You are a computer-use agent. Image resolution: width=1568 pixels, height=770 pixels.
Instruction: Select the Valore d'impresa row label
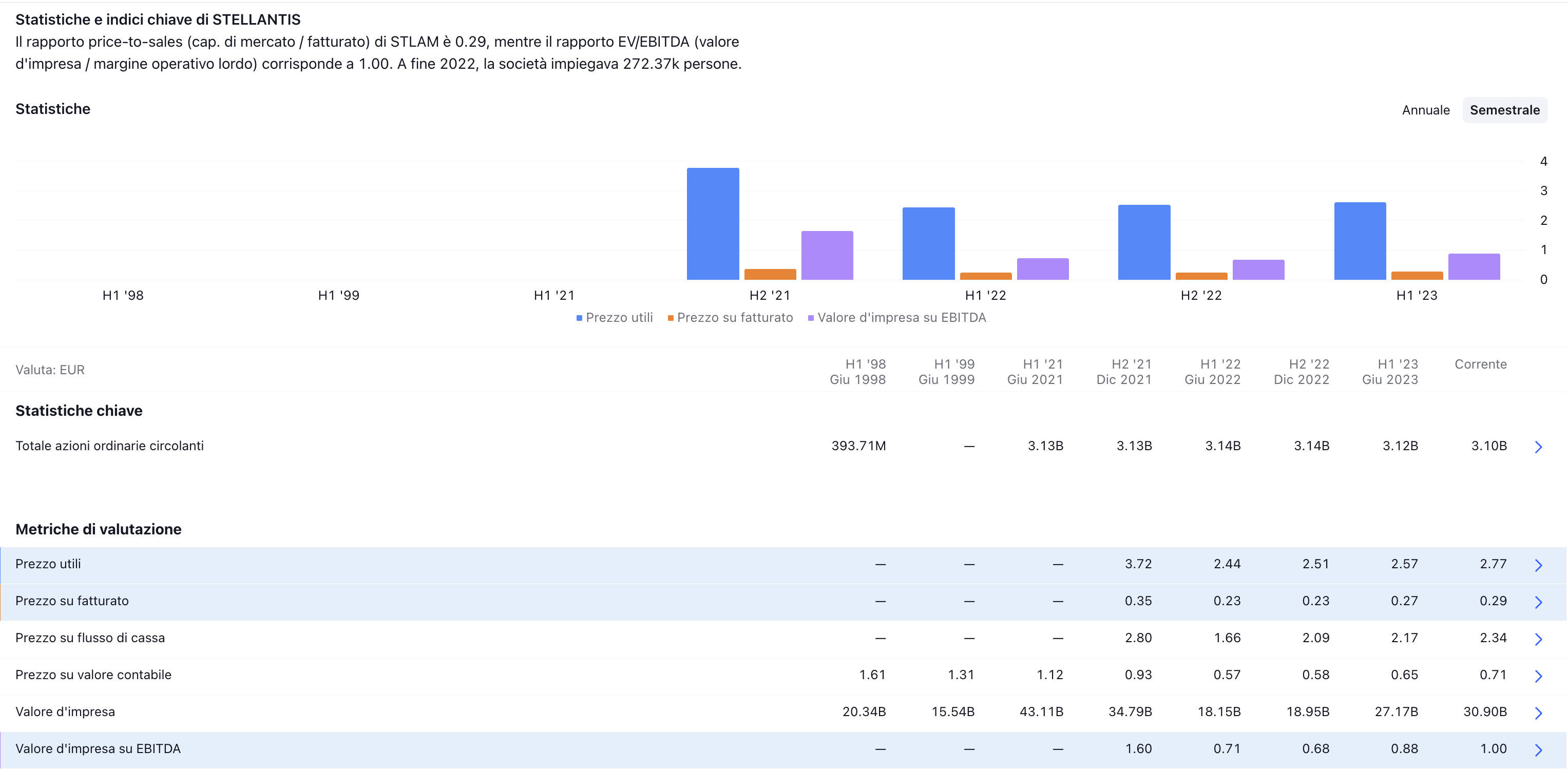tap(65, 711)
